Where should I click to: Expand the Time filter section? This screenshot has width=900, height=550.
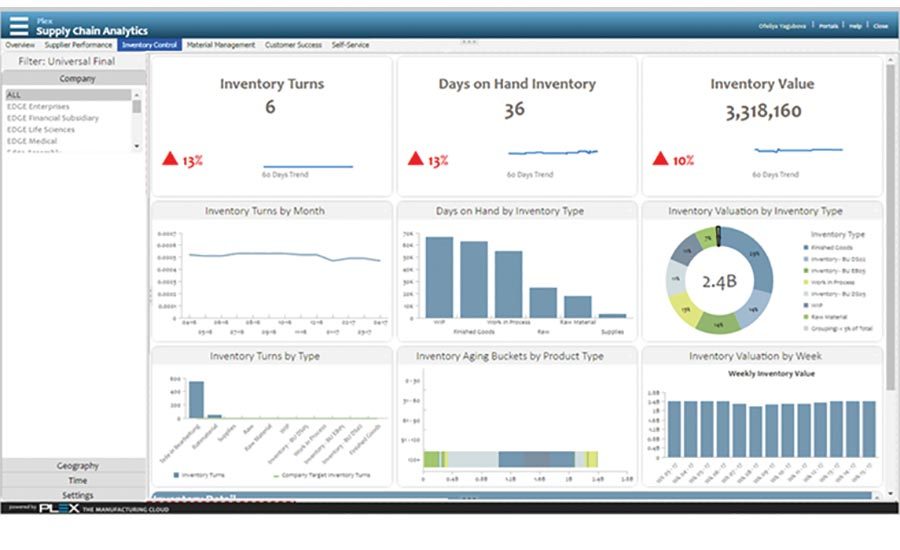(77, 480)
